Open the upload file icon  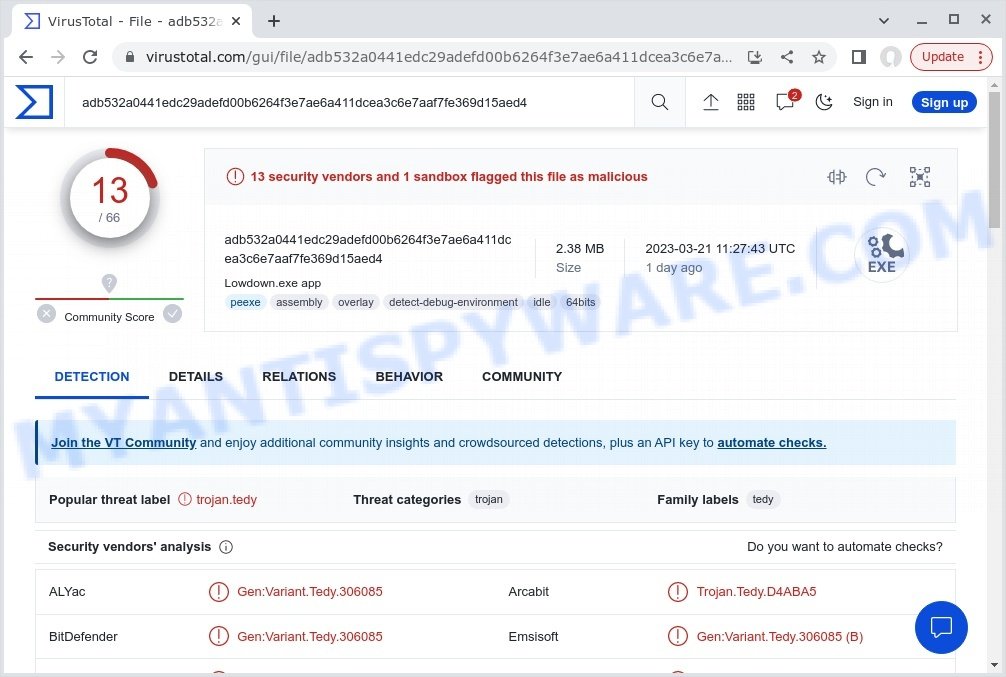710,102
